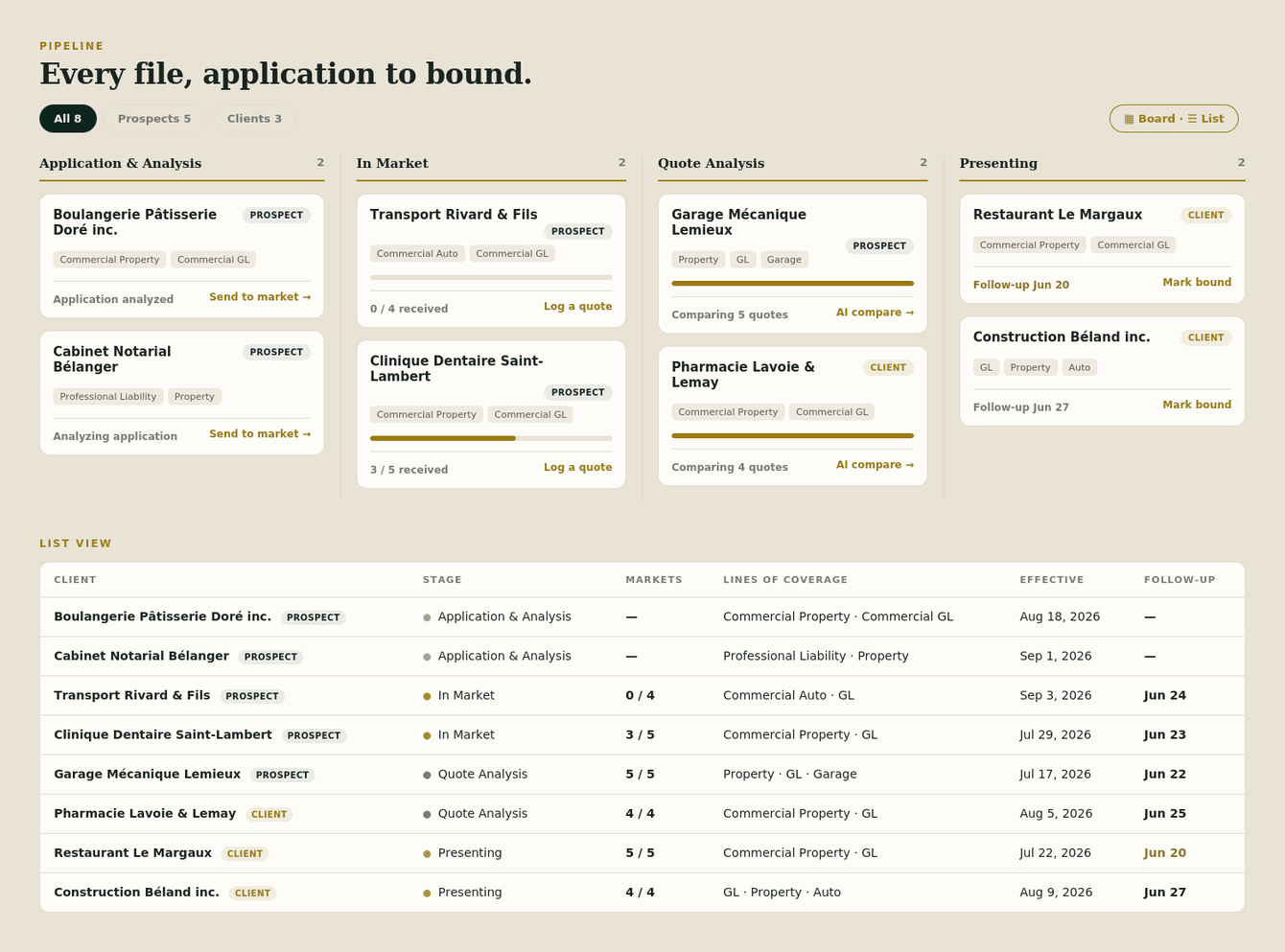This screenshot has height=952, width=1285.
Task: Click the LINES OF COVERAGE column header
Action: click(785, 580)
